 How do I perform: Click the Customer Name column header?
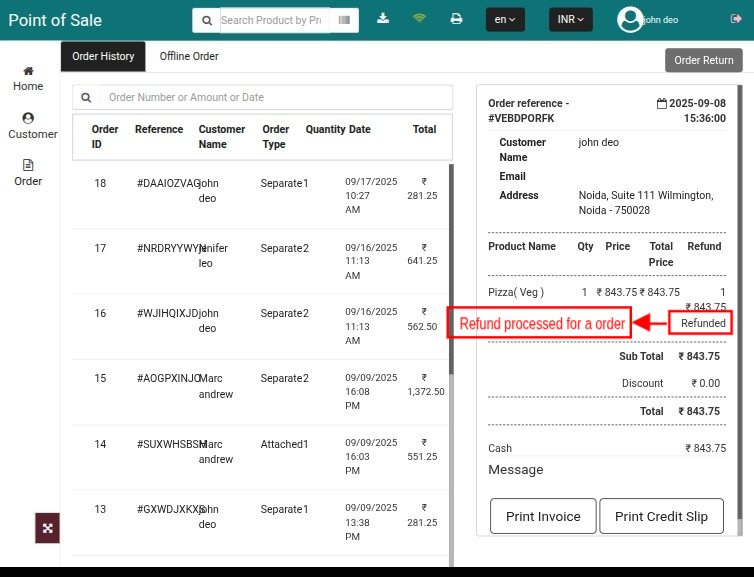pyautogui.click(x=222, y=137)
